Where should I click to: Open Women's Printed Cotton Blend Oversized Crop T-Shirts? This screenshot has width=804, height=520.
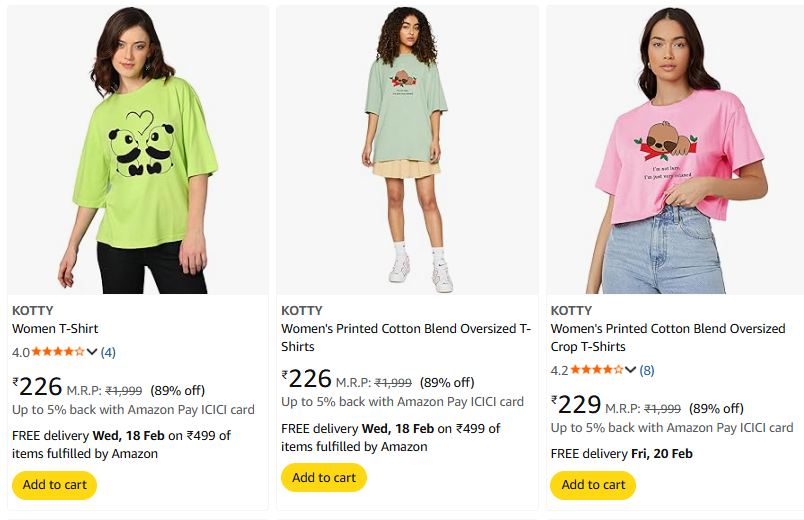click(x=668, y=337)
